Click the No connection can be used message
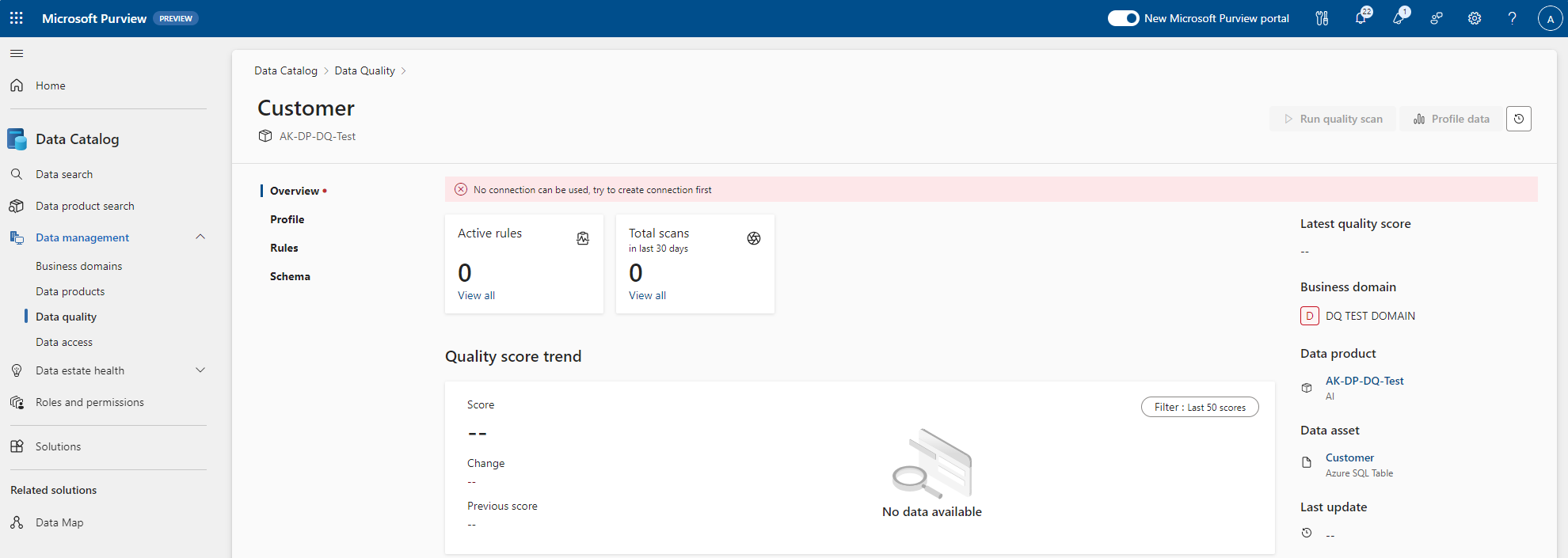The width and height of the screenshot is (1568, 558). (x=592, y=190)
